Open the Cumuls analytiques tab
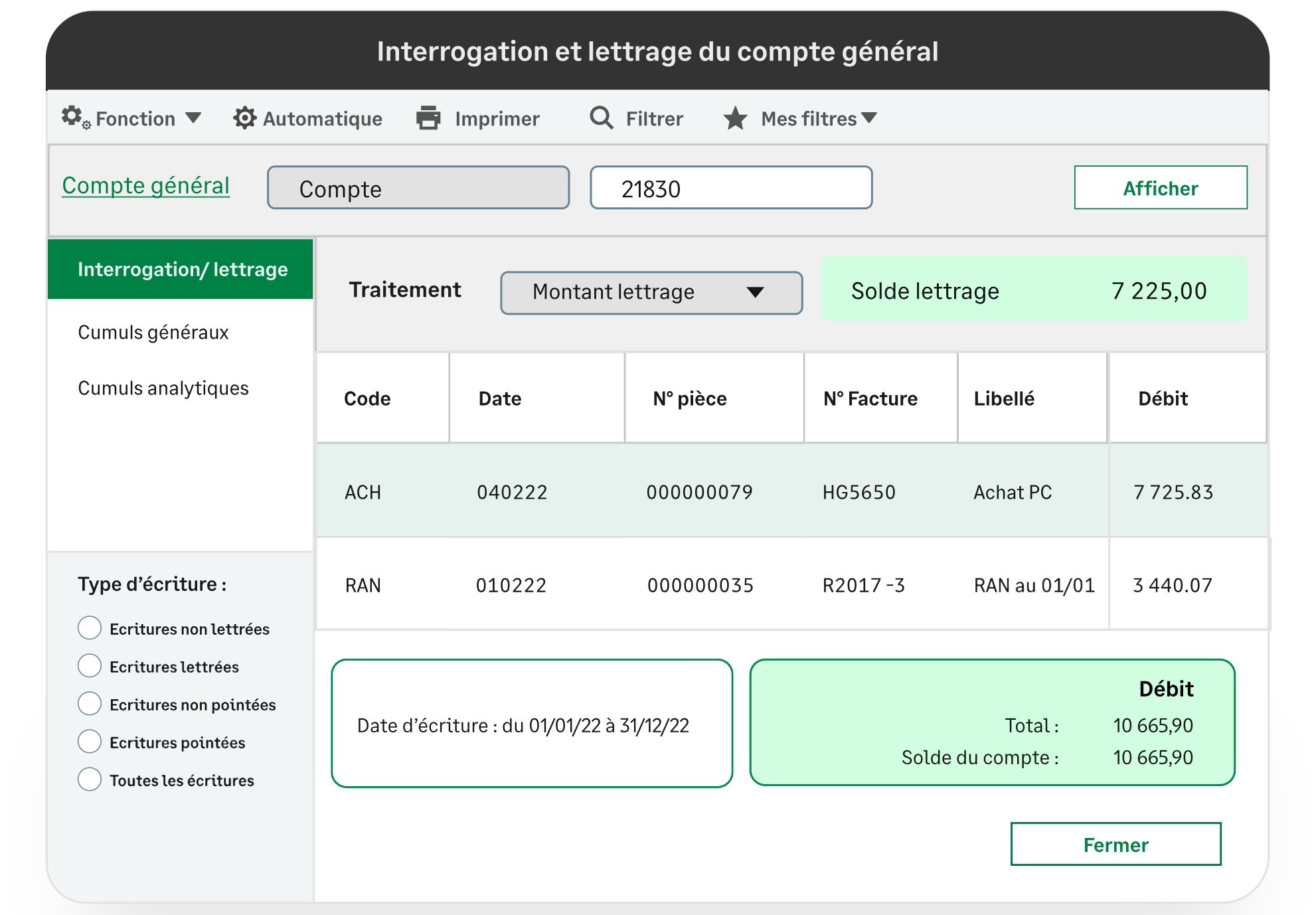Screen dimensions: 1316x915 163,388
